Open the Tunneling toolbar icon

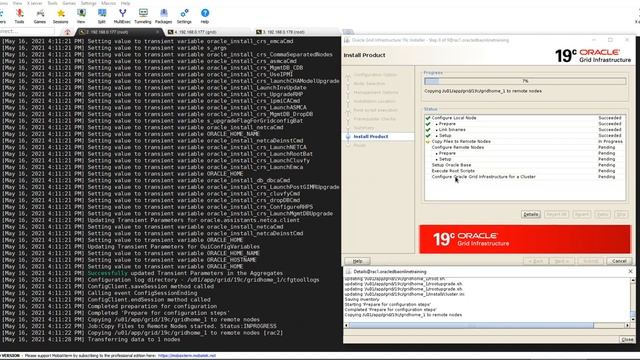tap(143, 16)
